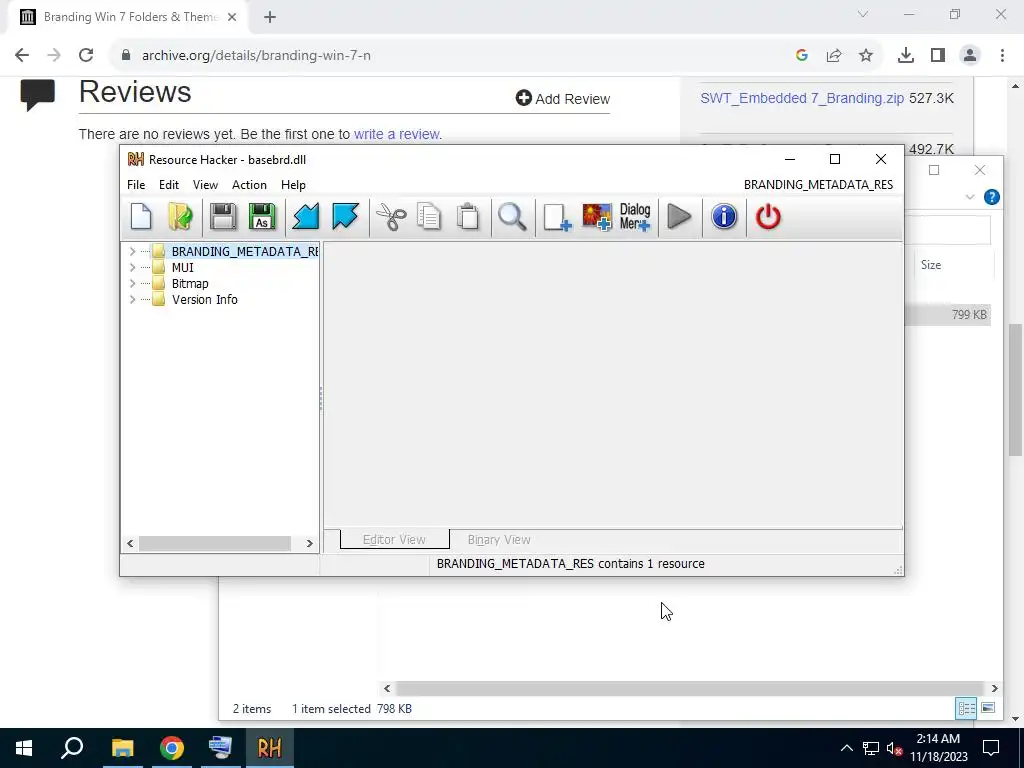The image size is (1024, 768).
Task: Select the MUI folder in the tree
Action: pos(182,267)
